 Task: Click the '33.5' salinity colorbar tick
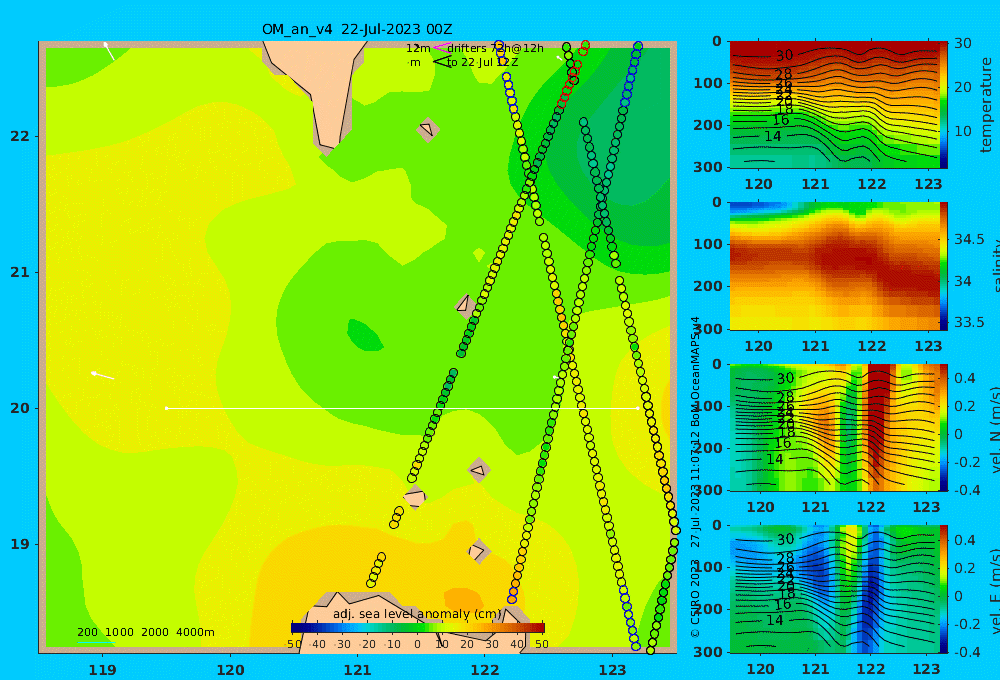coord(969,322)
